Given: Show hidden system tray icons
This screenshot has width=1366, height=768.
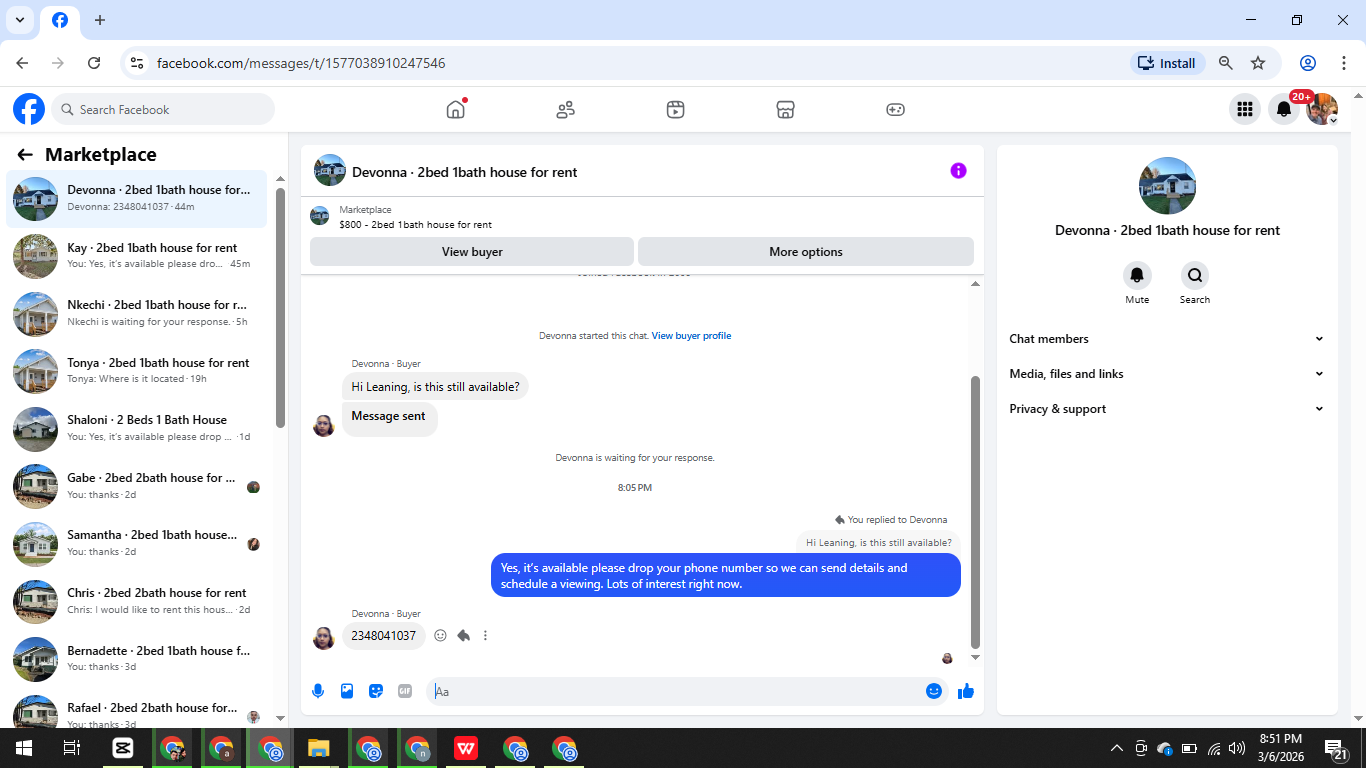Looking at the screenshot, I should tap(1117, 748).
